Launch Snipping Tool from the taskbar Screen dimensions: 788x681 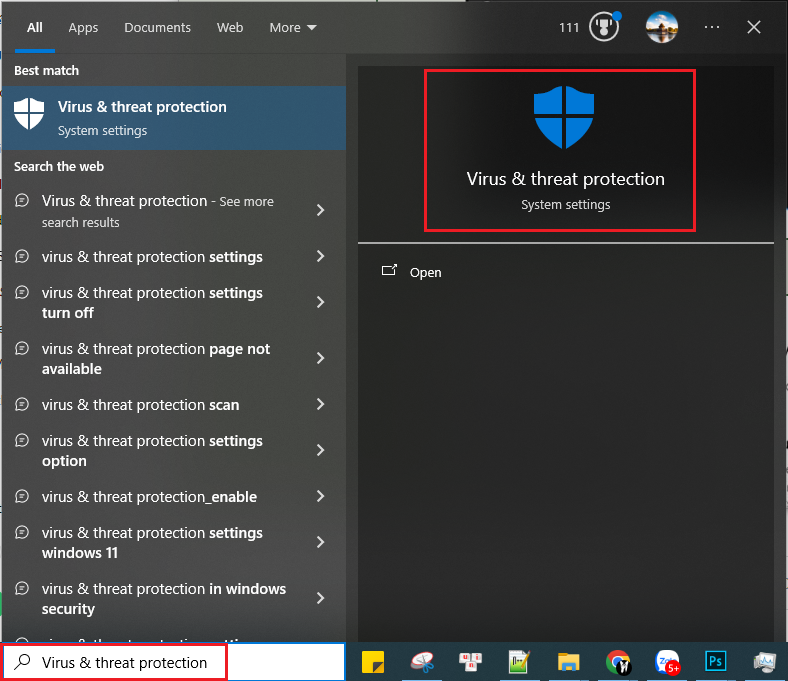click(x=422, y=662)
